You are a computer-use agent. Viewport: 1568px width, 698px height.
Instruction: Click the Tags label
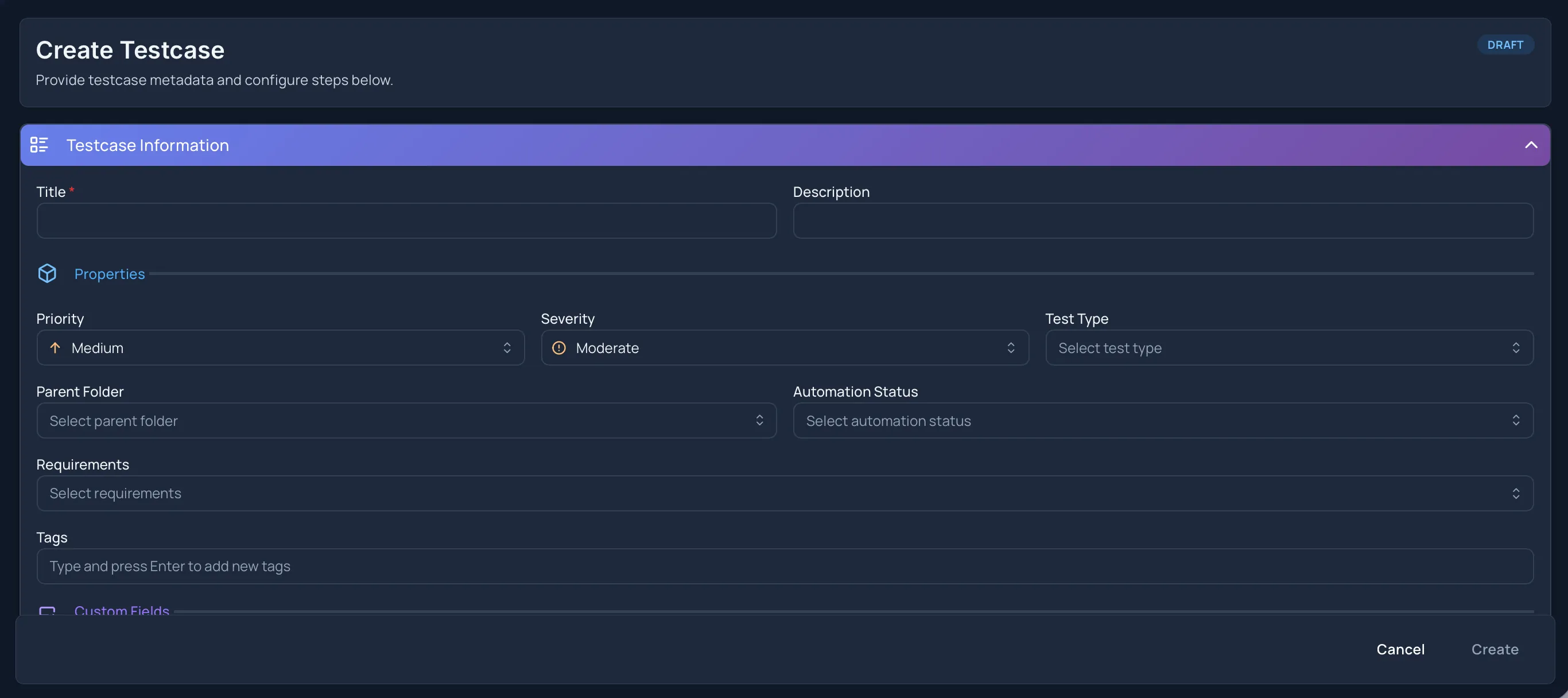pyautogui.click(x=52, y=537)
